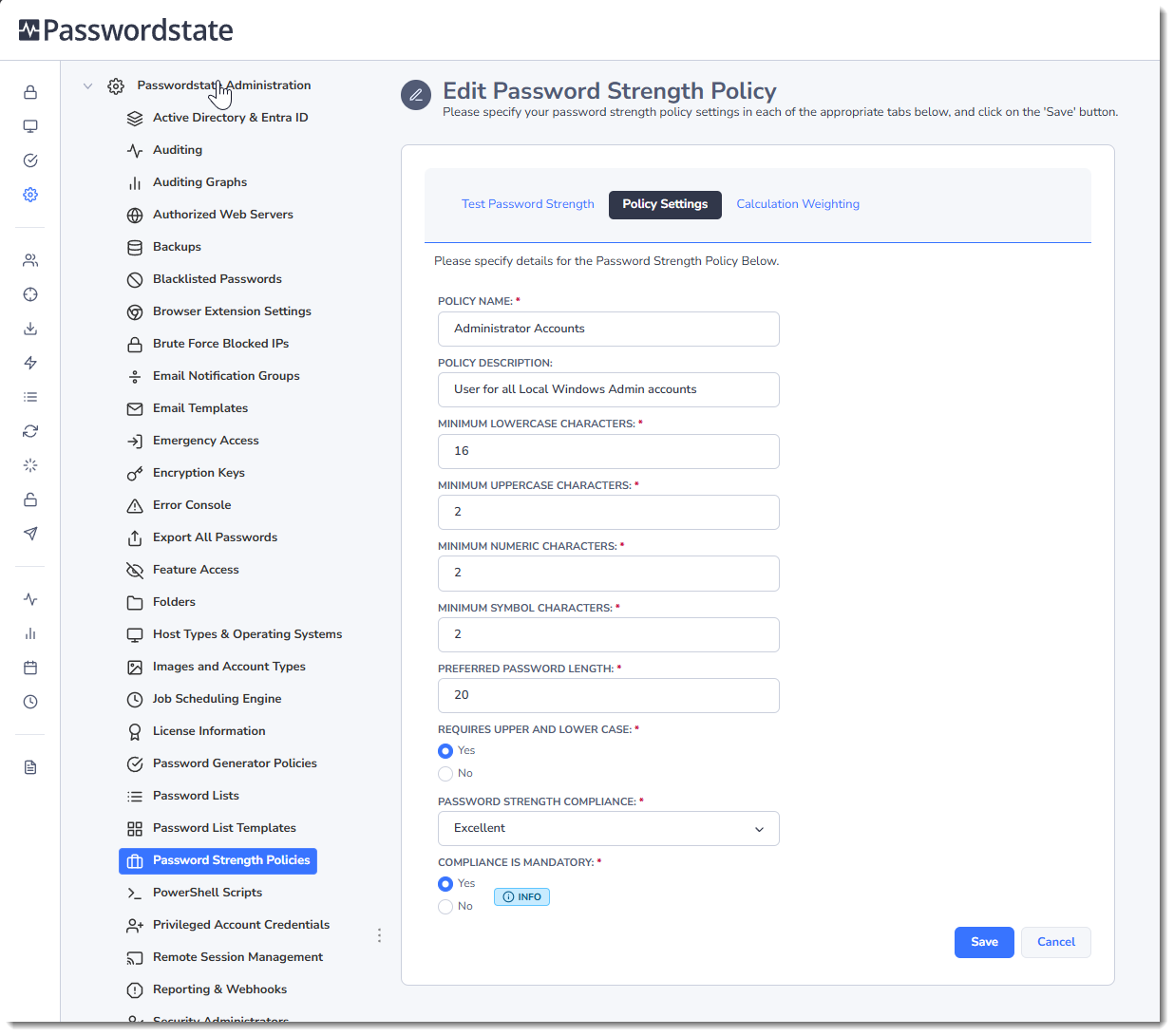Click the Save button

click(984, 942)
